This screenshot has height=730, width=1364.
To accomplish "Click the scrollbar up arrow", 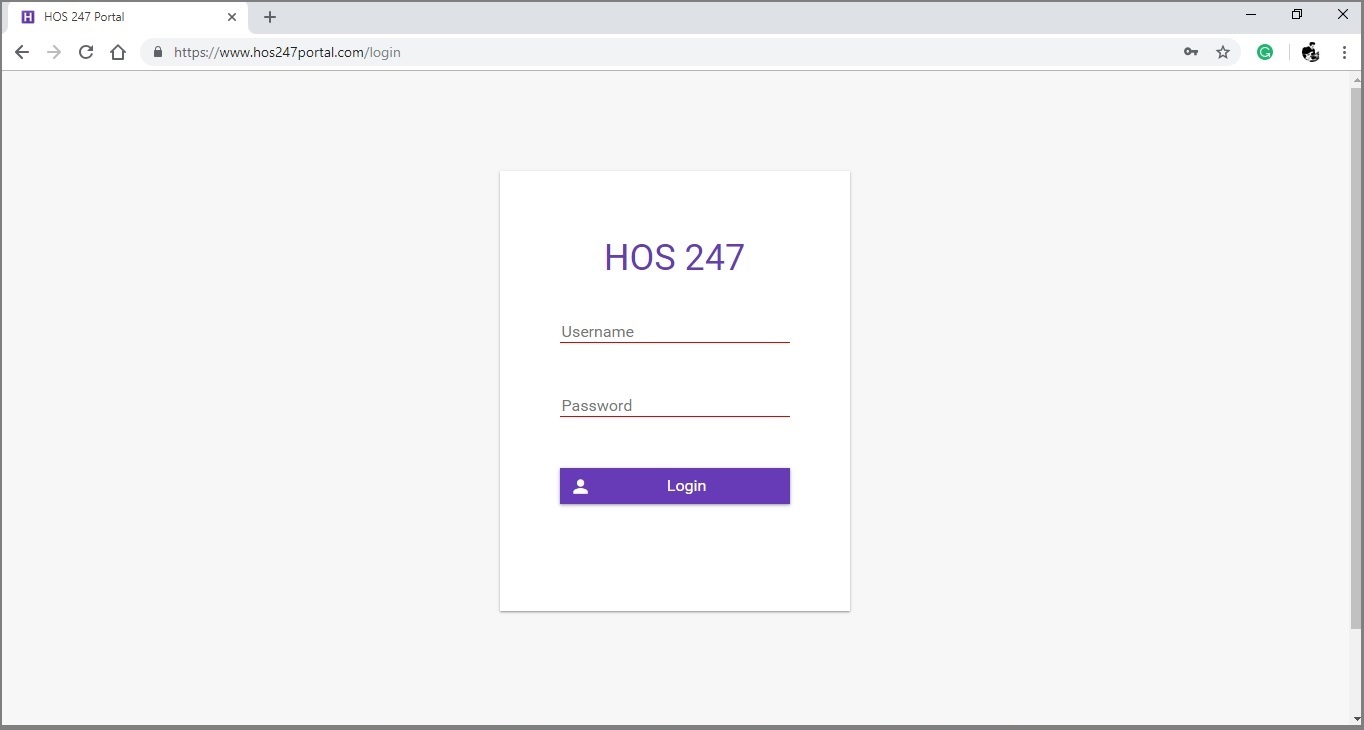I will (1356, 79).
